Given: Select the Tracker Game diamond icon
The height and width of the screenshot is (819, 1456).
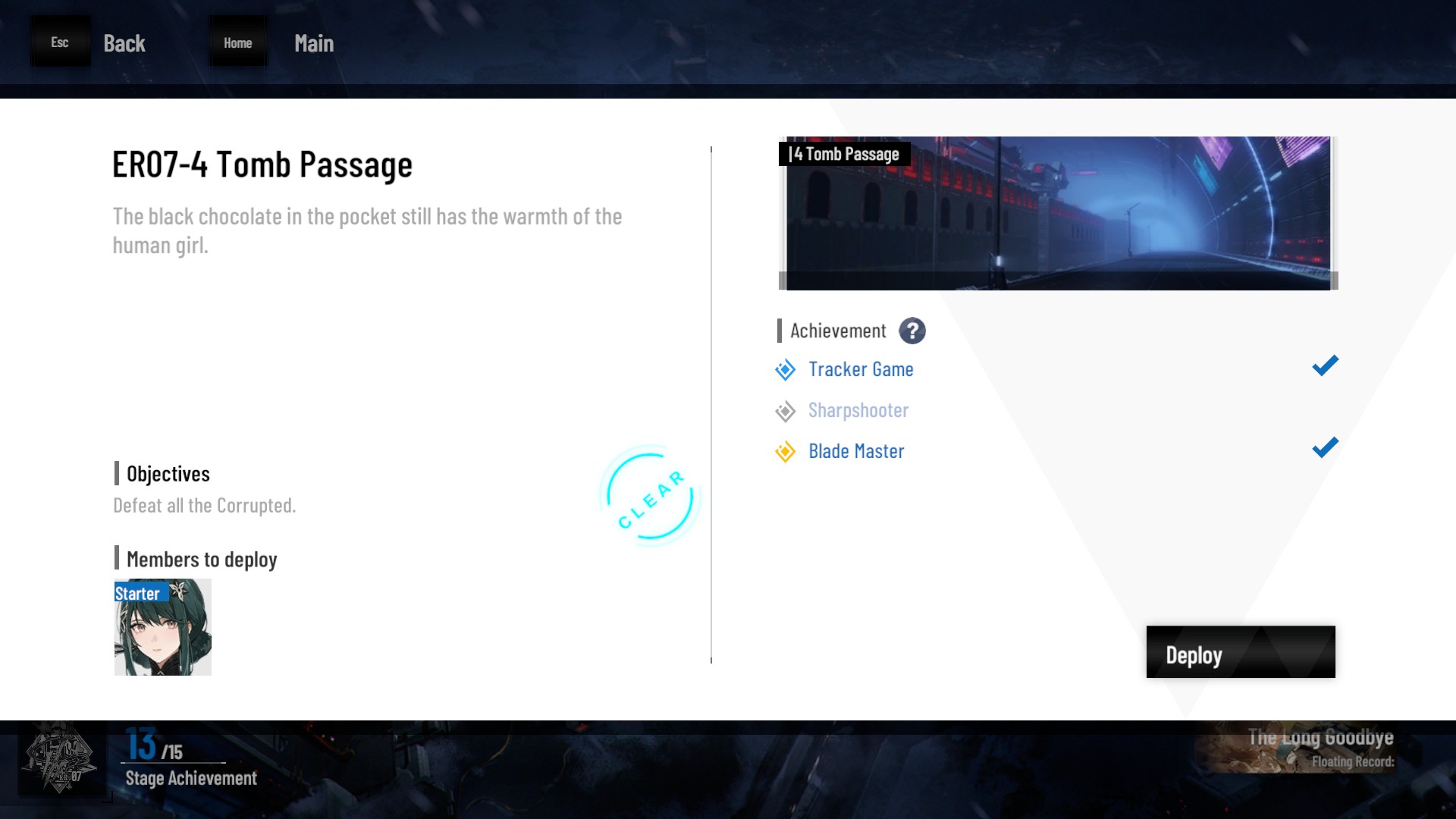Looking at the screenshot, I should (785, 370).
